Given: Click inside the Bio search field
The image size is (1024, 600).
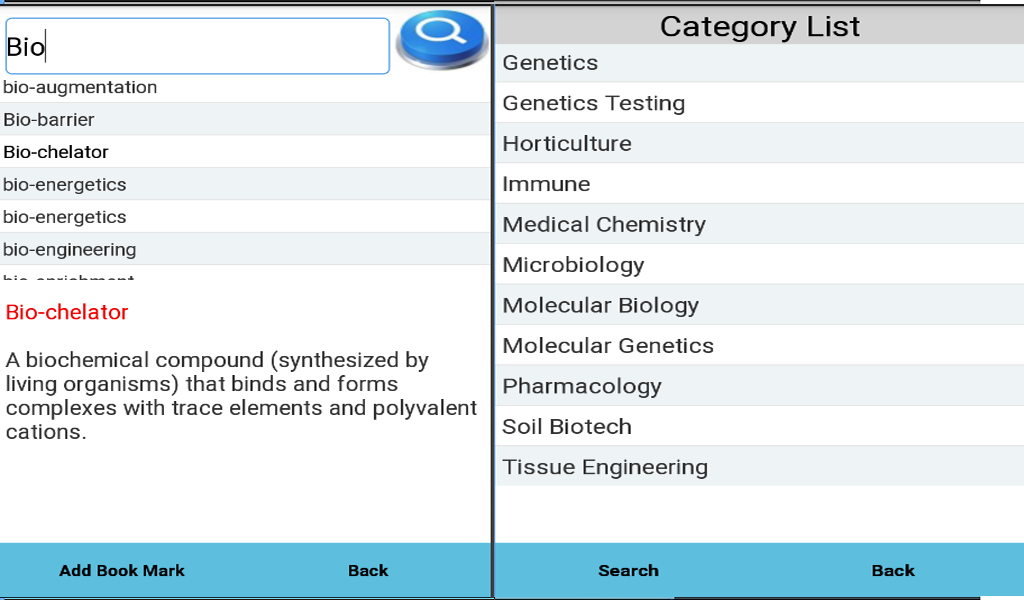Looking at the screenshot, I should pos(197,45).
